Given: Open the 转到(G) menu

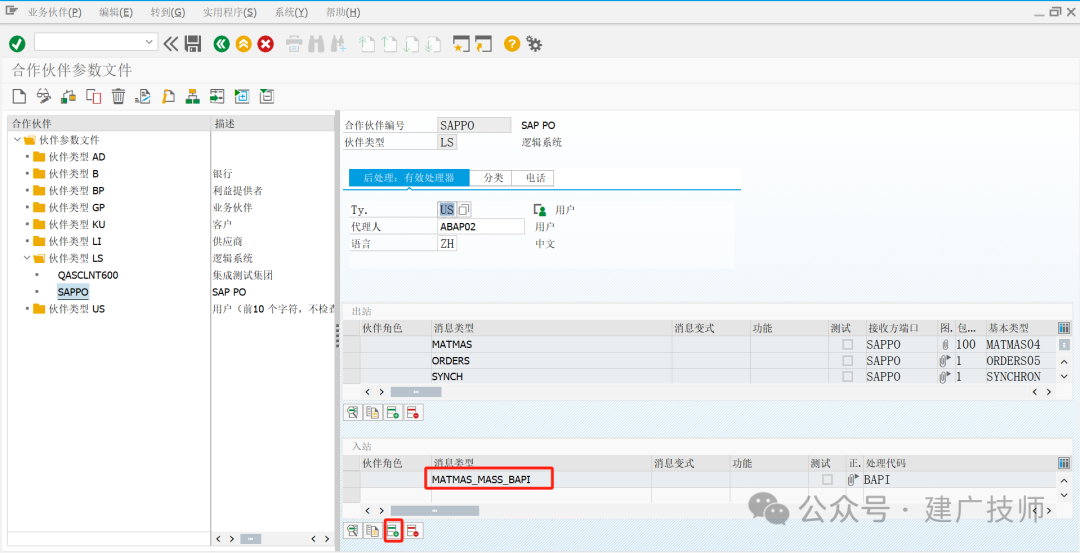Looking at the screenshot, I should tap(168, 12).
